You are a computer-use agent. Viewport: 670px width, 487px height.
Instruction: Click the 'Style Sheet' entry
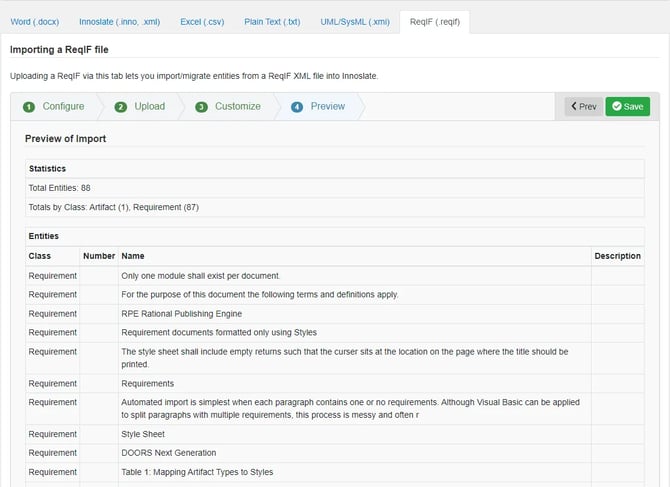point(143,434)
